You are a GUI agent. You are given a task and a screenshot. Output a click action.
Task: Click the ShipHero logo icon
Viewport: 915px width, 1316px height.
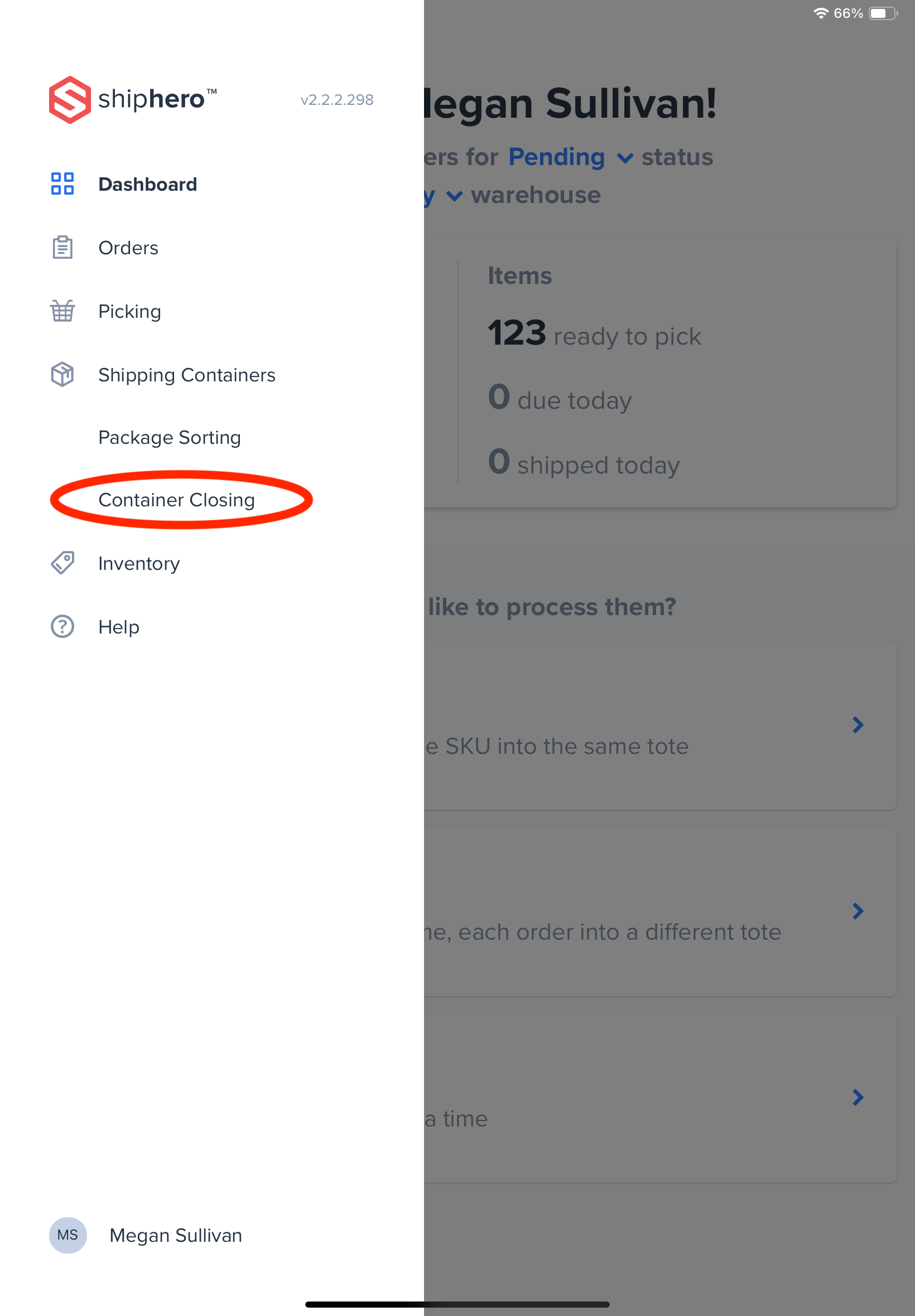(69, 100)
